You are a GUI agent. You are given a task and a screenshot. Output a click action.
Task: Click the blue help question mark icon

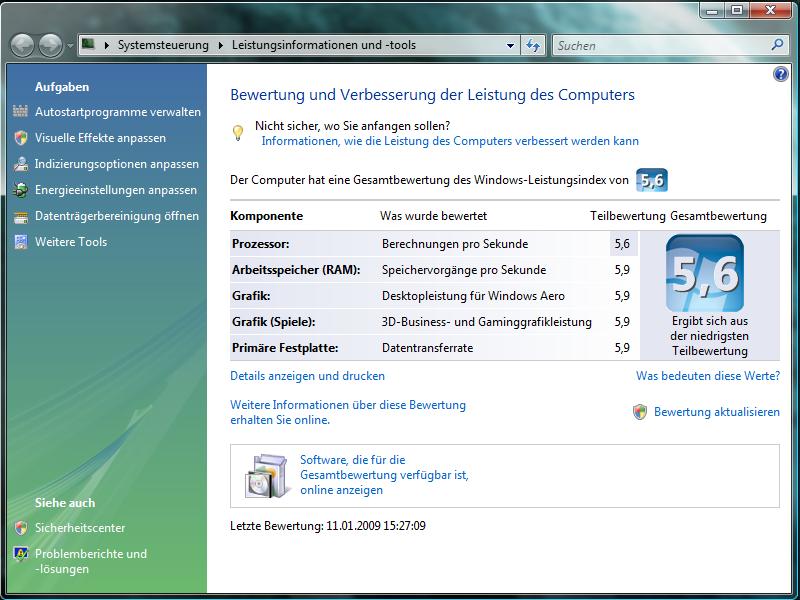781,74
